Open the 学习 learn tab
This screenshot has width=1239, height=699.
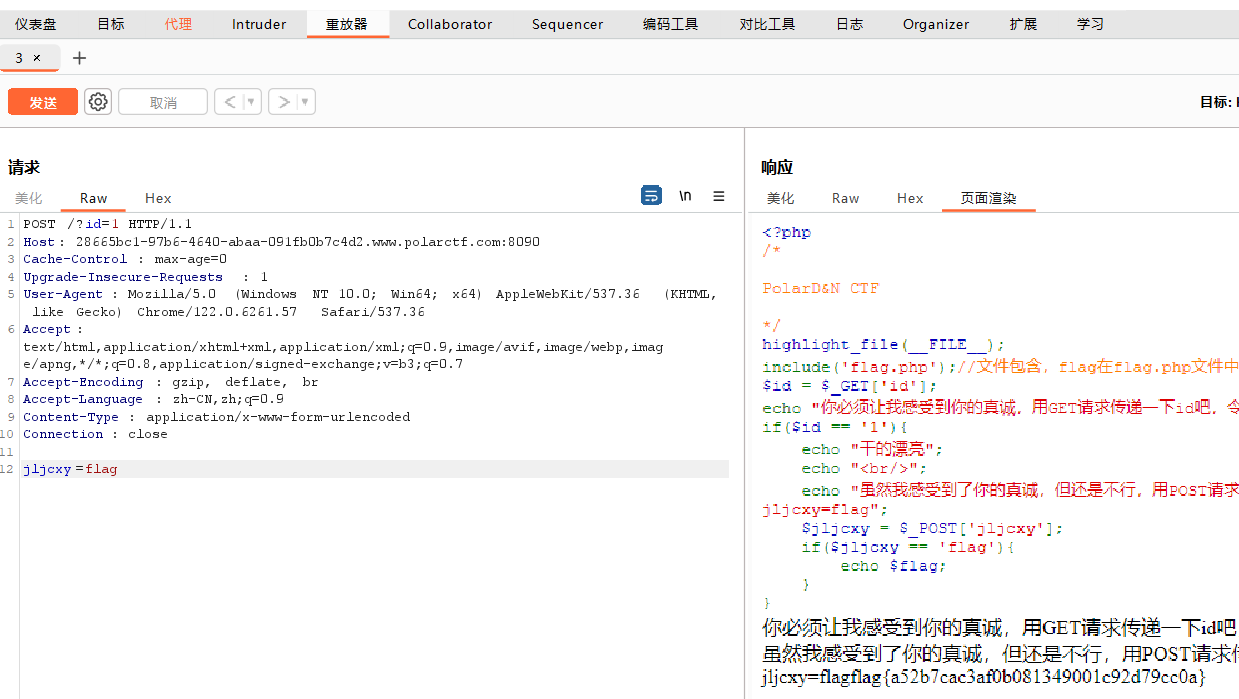click(1090, 24)
